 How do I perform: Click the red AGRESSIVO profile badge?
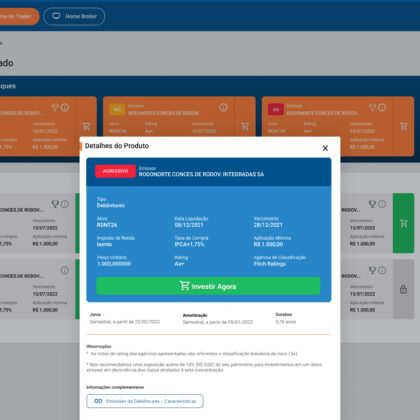pos(115,171)
